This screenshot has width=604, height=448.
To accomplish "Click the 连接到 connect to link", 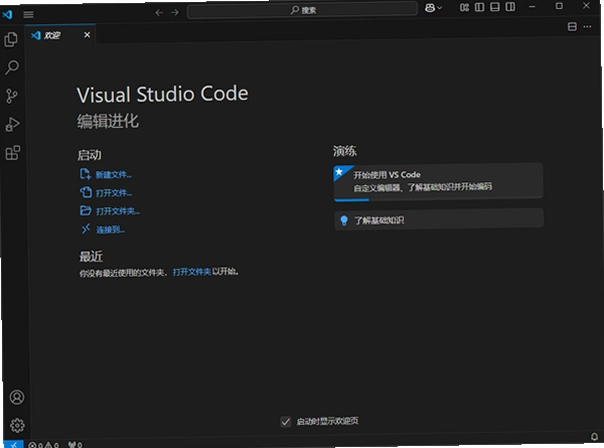I will [x=111, y=230].
